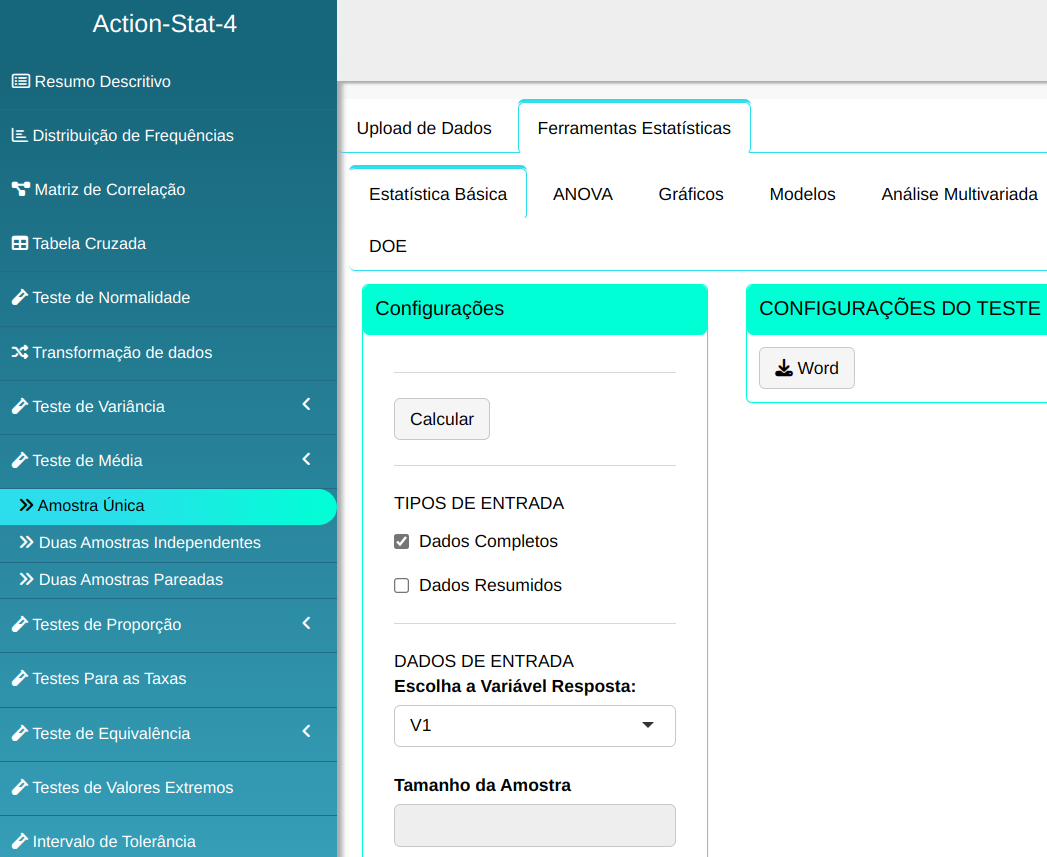Screen dimensions: 1047x857
Task: Open the Variável Resposta V1 dropdown
Action: coord(534,725)
